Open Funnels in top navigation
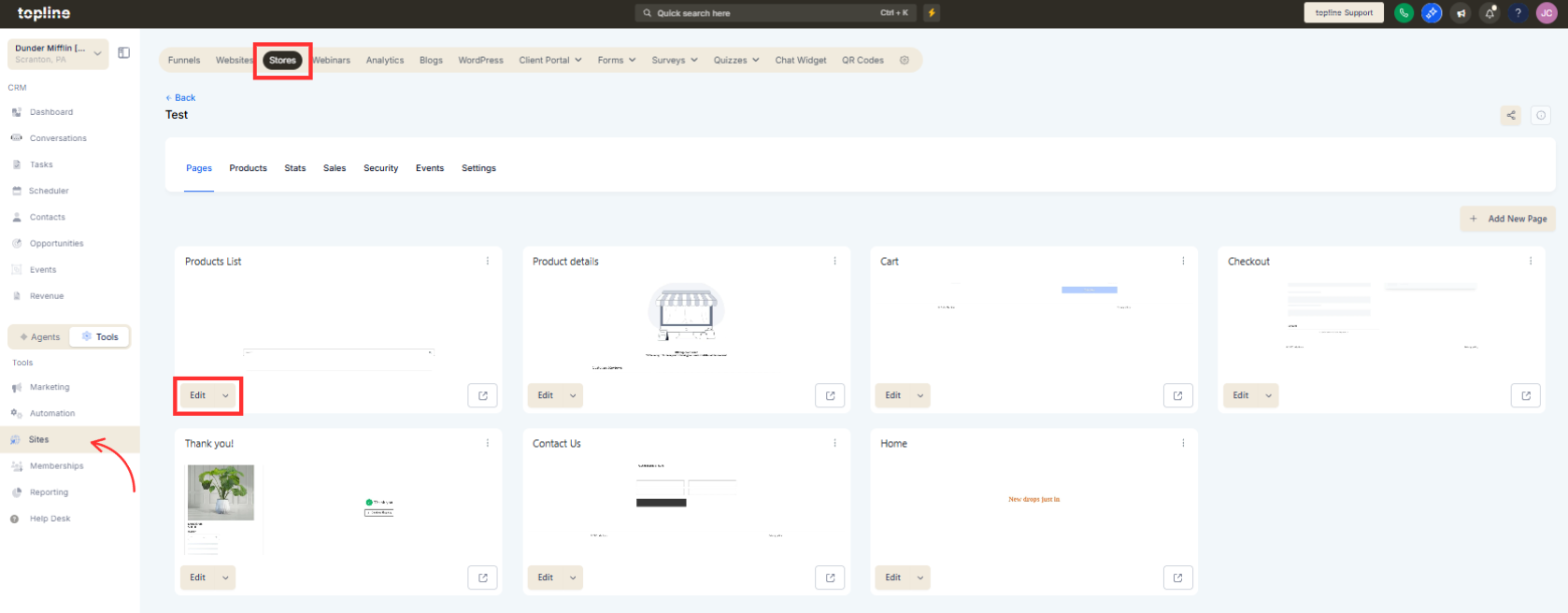Screen dimensions: 1568x613 tap(184, 60)
